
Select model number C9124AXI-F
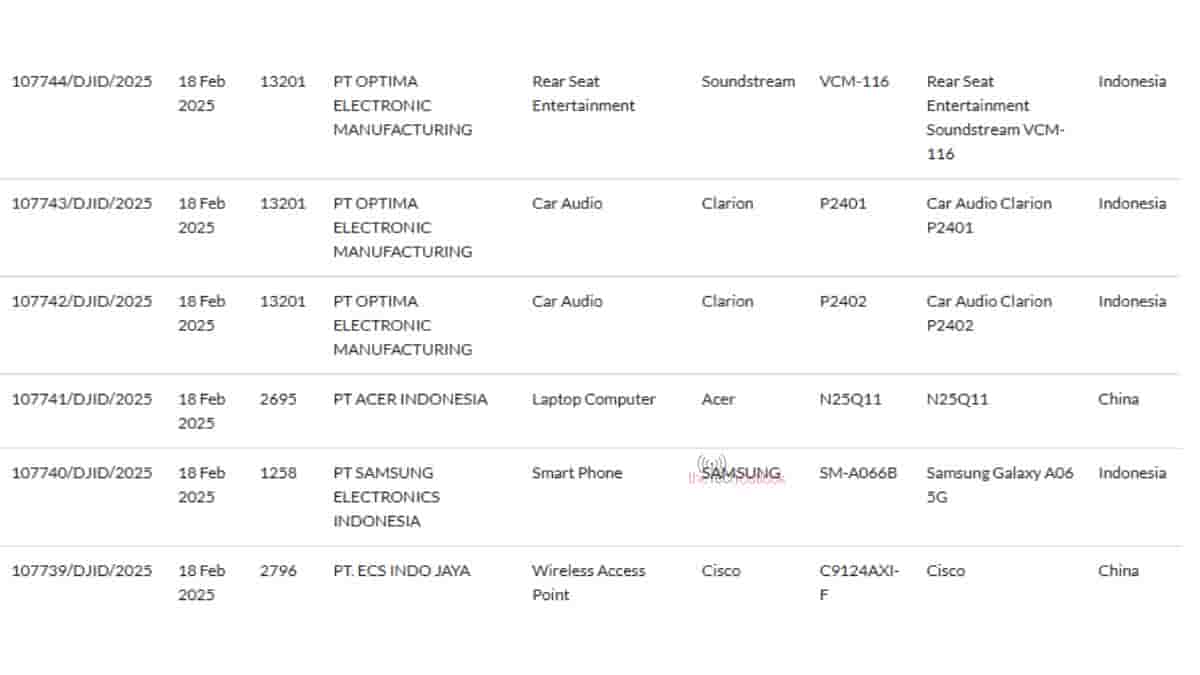click(x=859, y=583)
